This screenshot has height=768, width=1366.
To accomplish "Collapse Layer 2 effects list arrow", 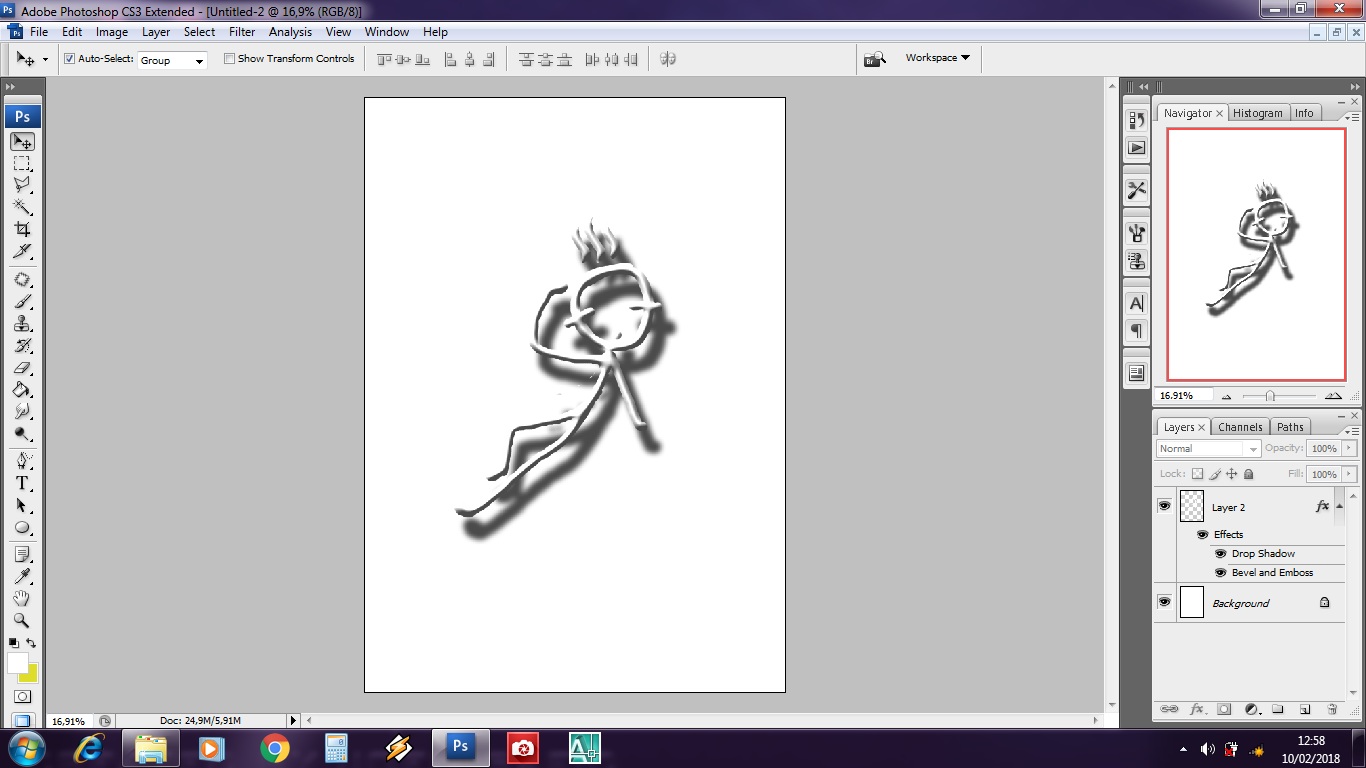I will [1340, 507].
